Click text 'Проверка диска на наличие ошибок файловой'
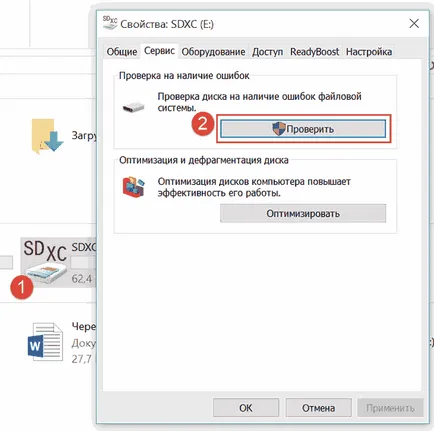434x431 pixels. [x=259, y=96]
